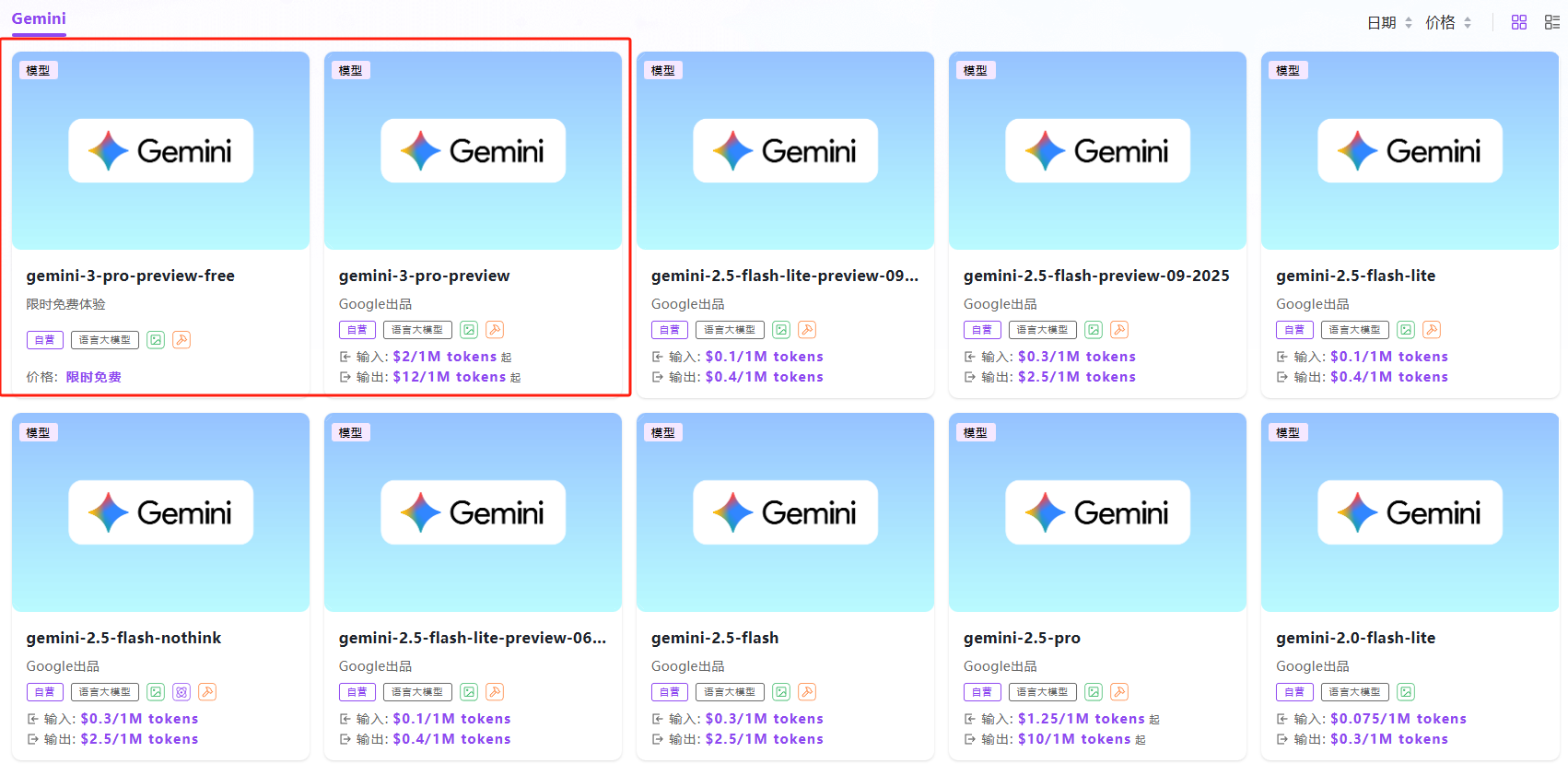Screen dimensions: 1568x764
Task: Click 自营 tag on gemini-2.5-flash-nothink card
Action: [x=45, y=692]
